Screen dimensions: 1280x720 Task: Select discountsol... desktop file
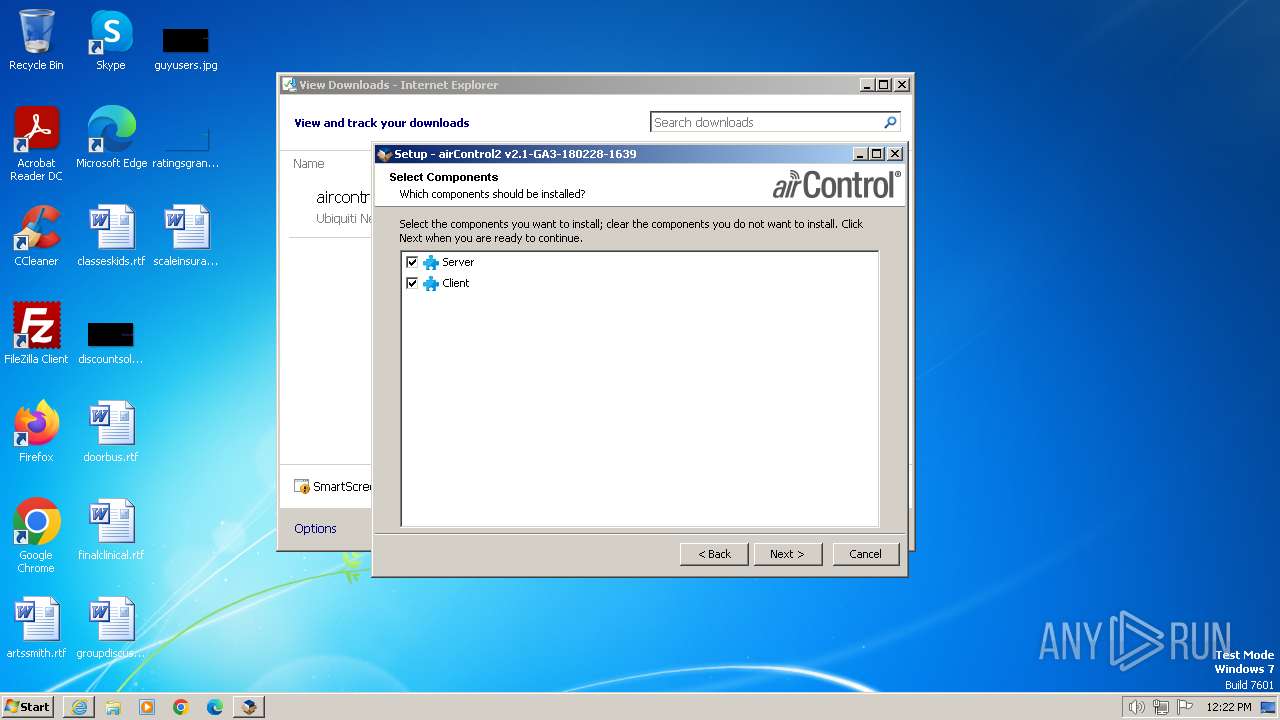111,342
